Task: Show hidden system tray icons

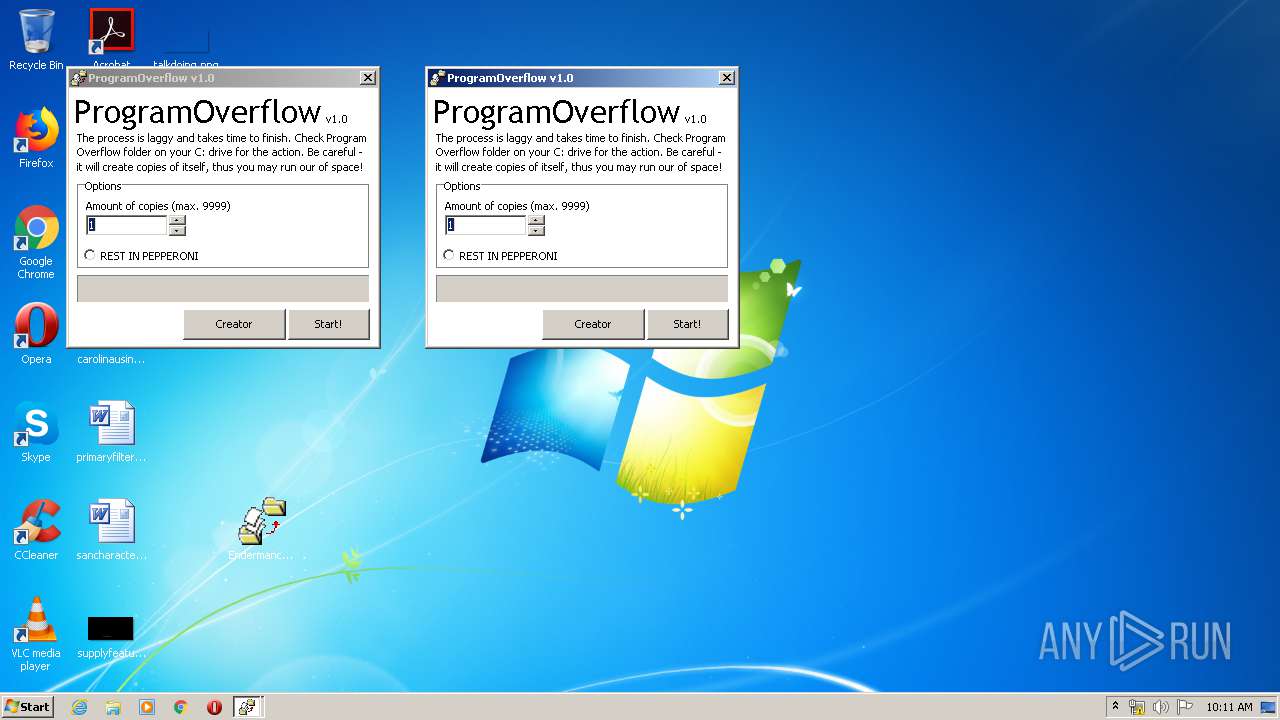Action: pos(1116,707)
